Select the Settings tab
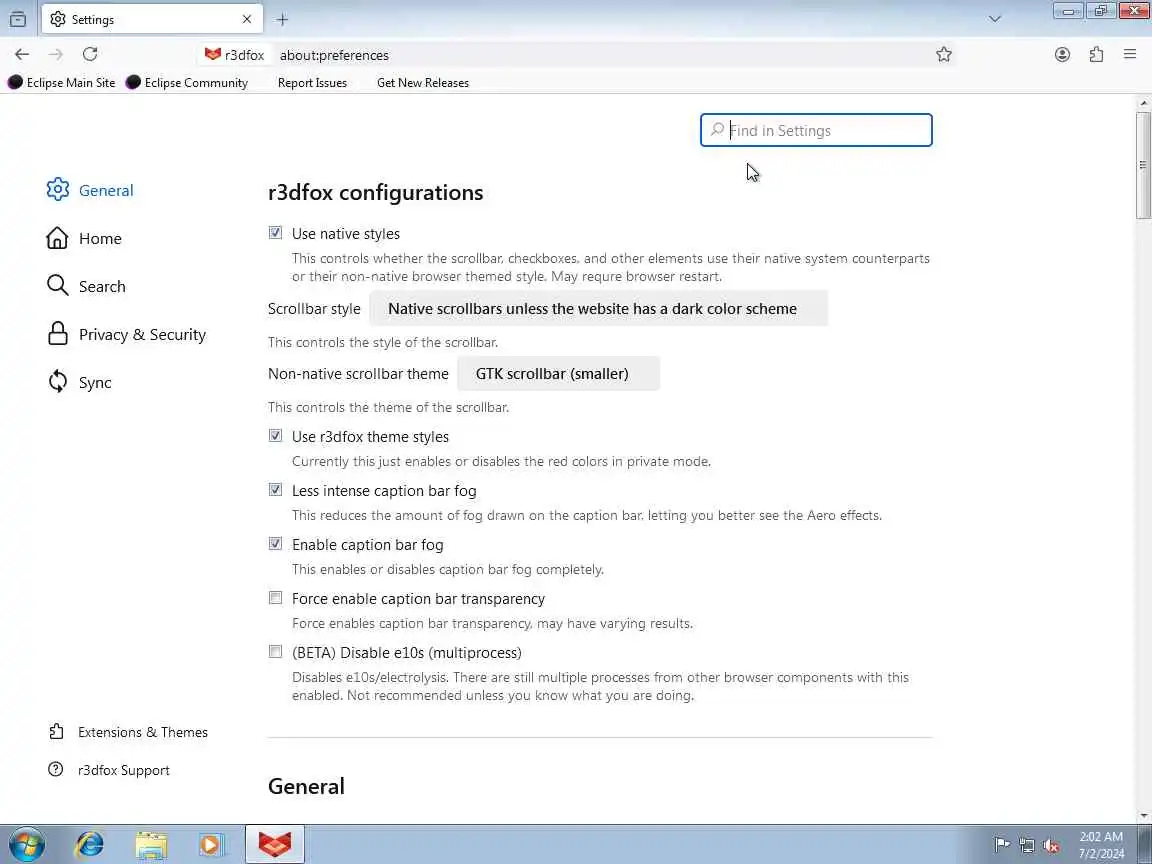Screen dimensions: 1152x864 pos(152,19)
